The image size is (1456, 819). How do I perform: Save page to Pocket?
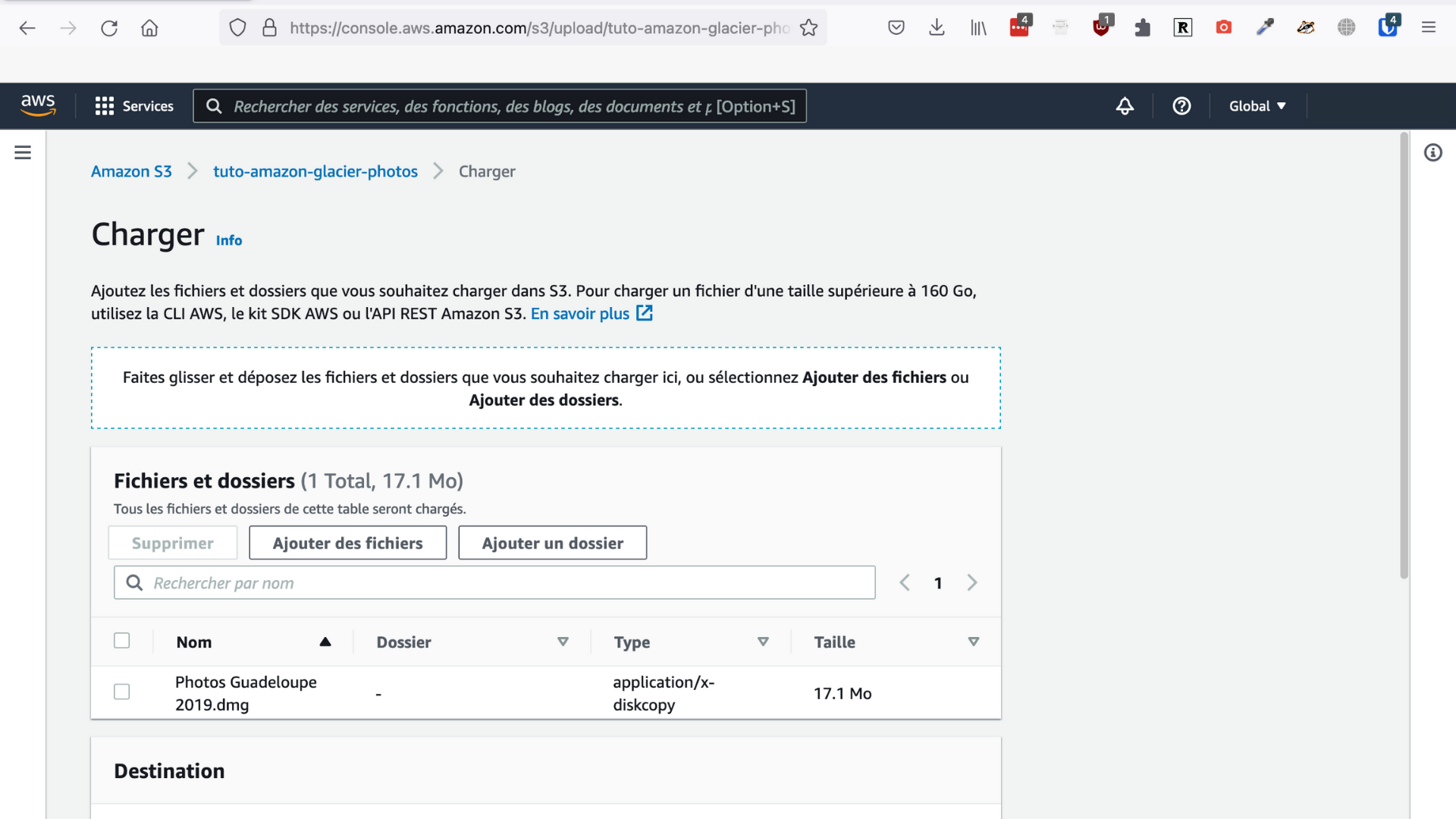pos(896,27)
